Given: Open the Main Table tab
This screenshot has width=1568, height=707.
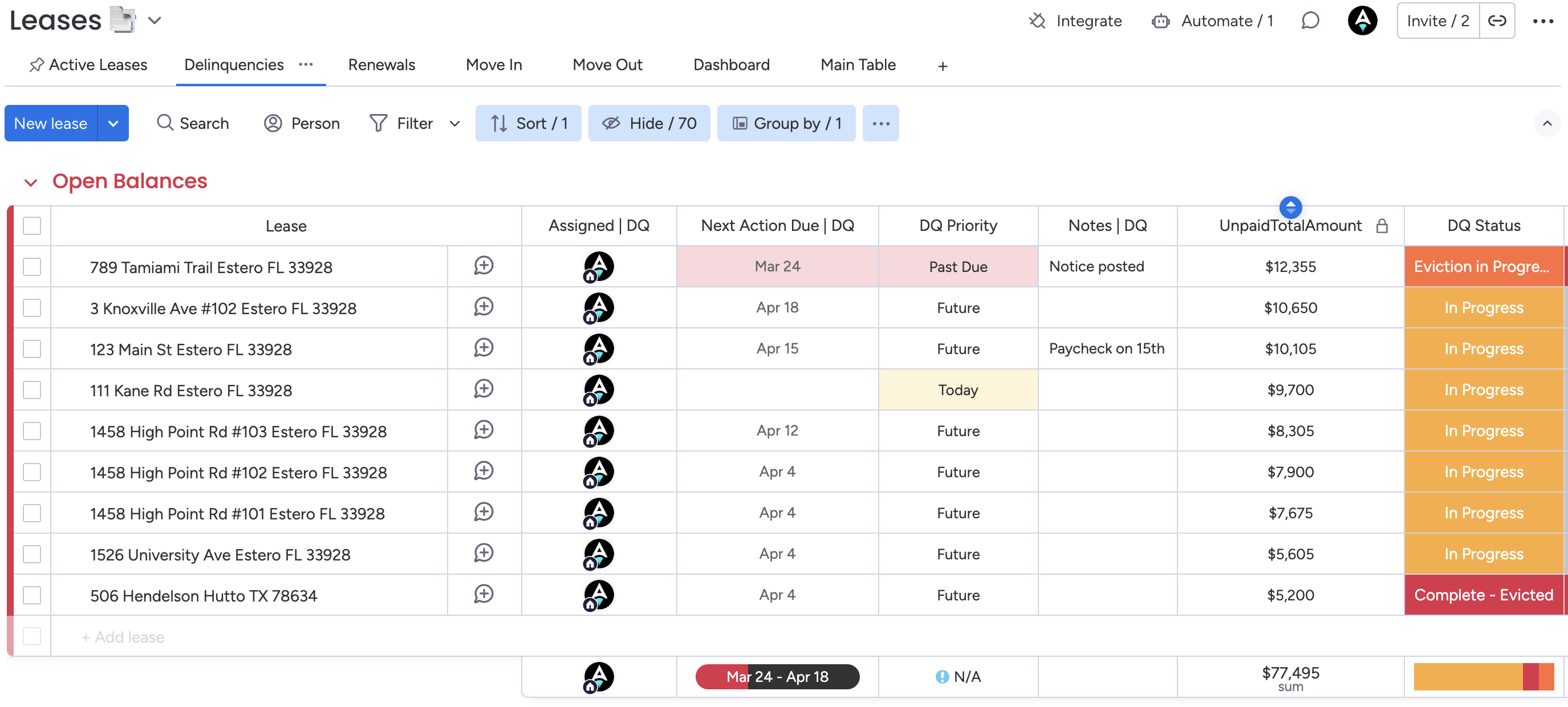Looking at the screenshot, I should click(x=858, y=64).
